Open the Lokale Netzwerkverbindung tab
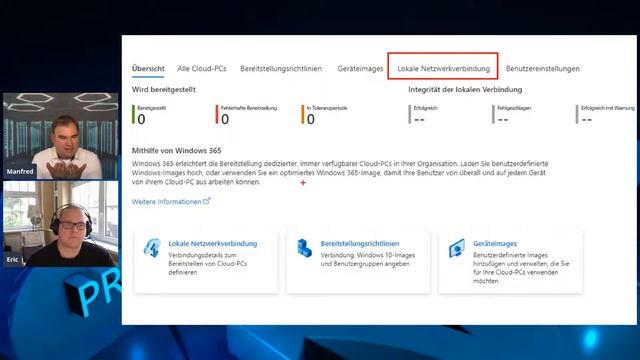This screenshot has height=360, width=640. [444, 69]
